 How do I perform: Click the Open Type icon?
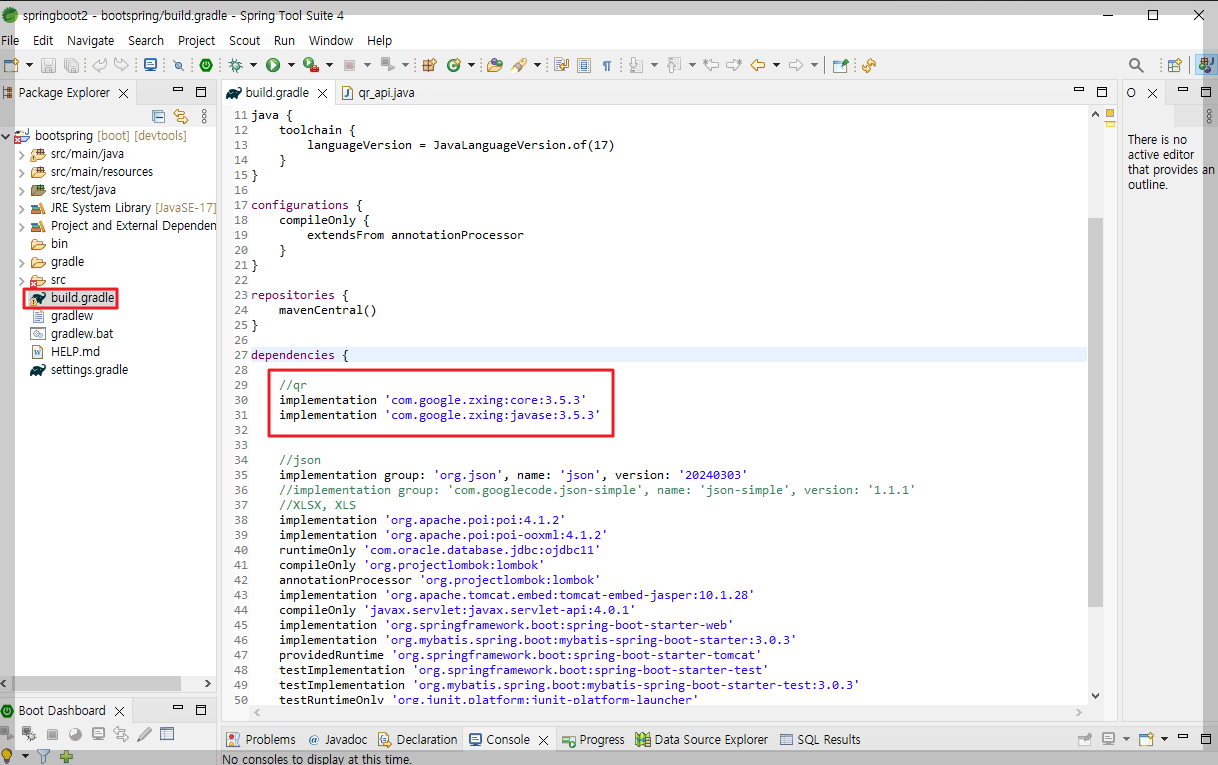494,65
